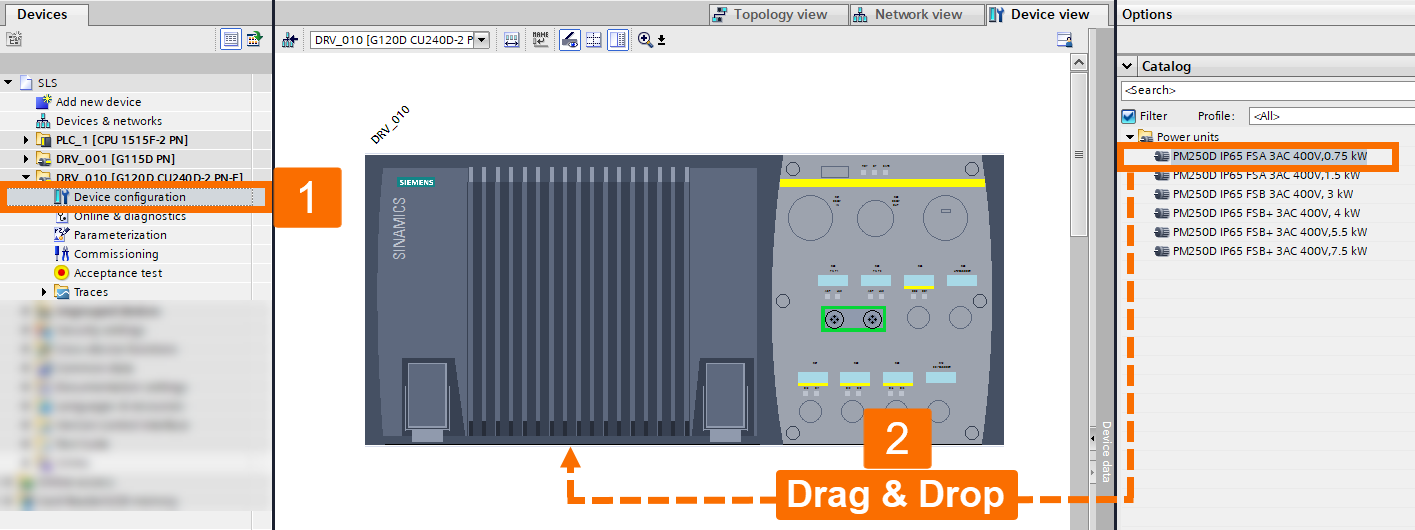Select DRV_001 [G115D PN] in tree

115,159
